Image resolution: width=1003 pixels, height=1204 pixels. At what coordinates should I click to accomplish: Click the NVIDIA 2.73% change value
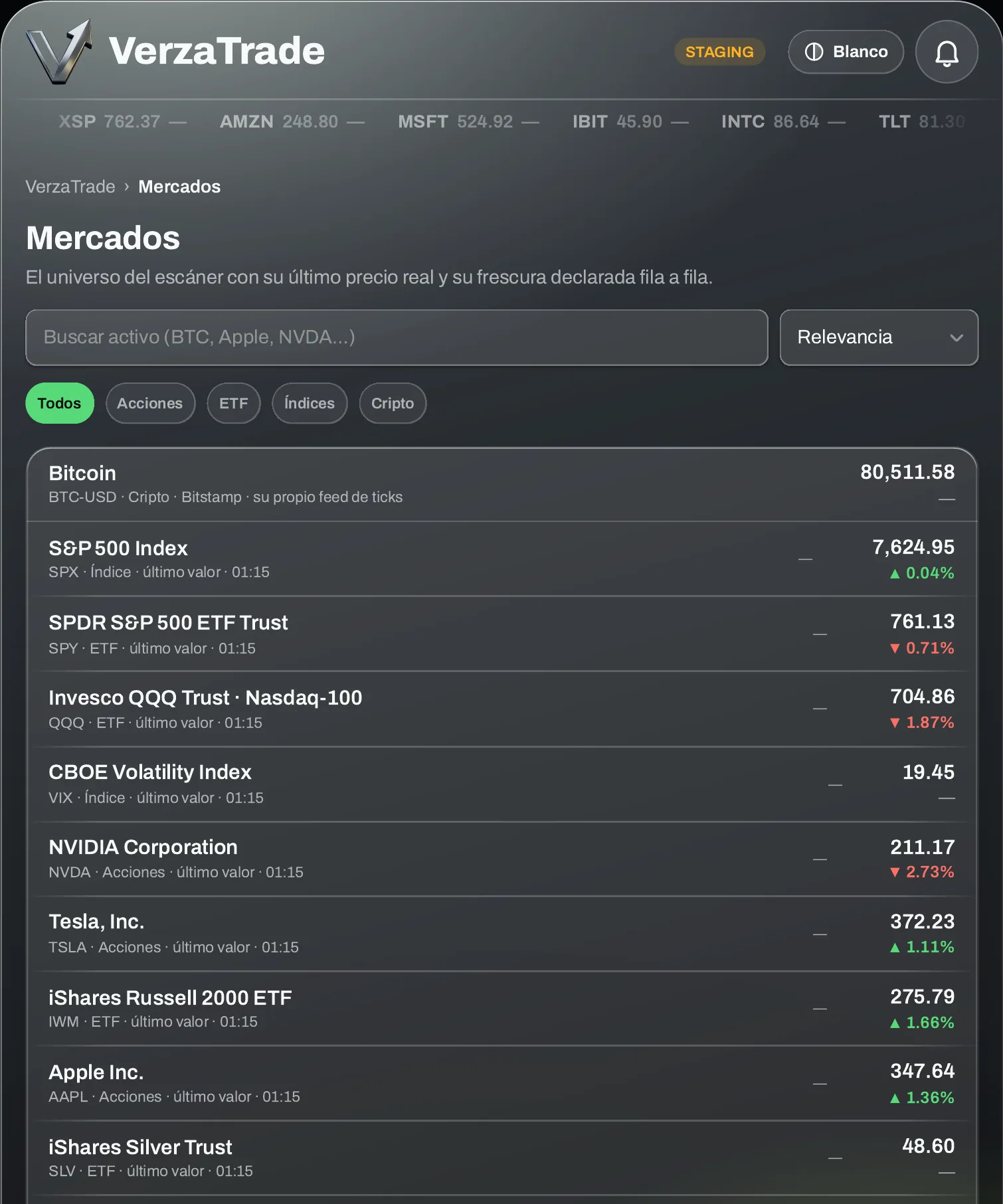pos(922,872)
